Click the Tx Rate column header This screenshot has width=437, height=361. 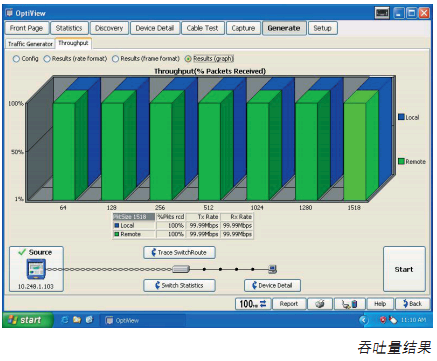click(203, 217)
